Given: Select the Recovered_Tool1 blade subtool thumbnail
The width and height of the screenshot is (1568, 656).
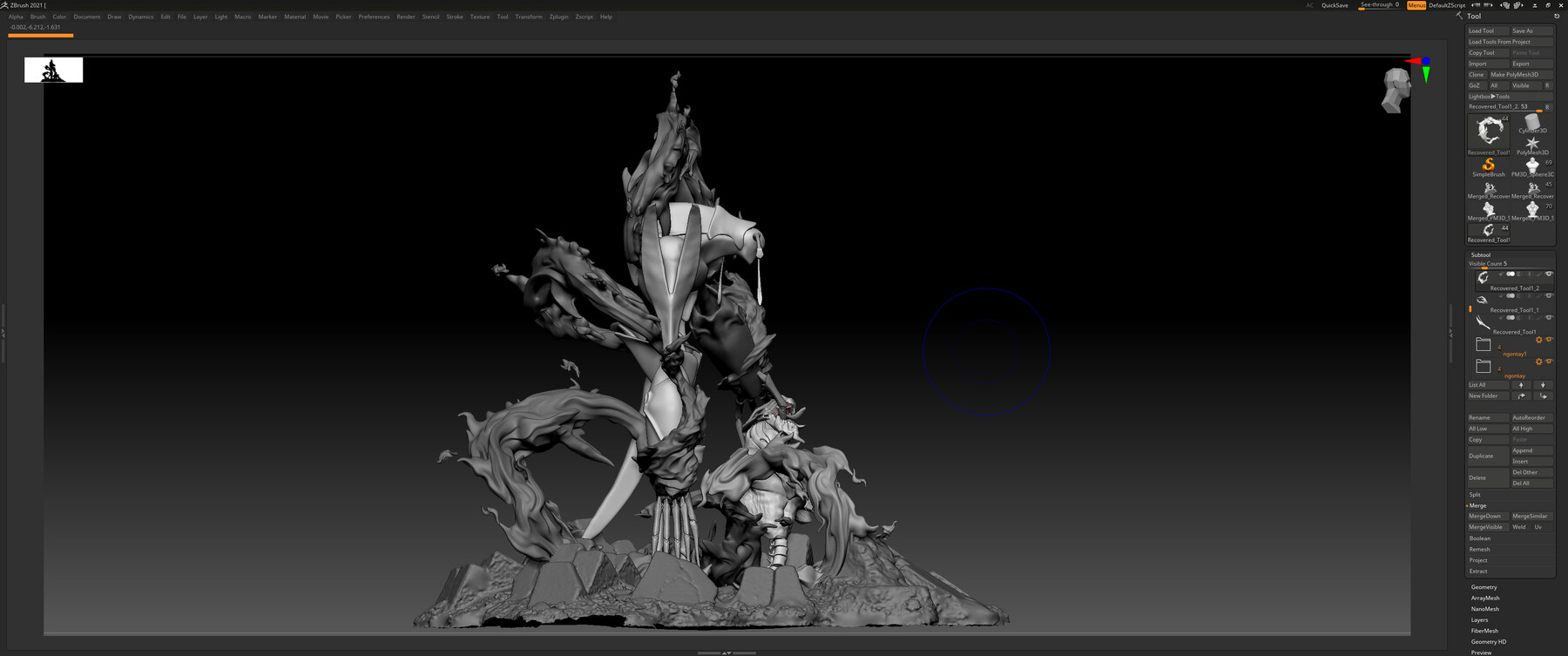Looking at the screenshot, I should (1483, 321).
